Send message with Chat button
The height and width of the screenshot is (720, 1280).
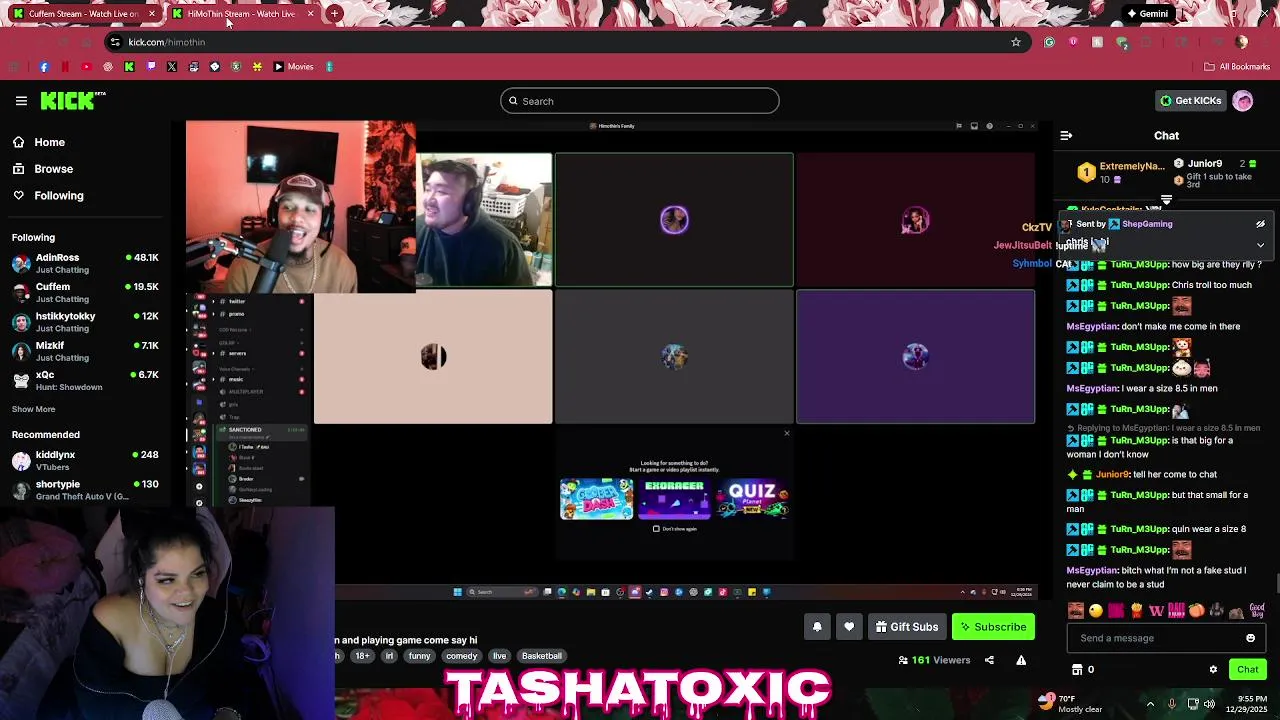(1247, 669)
